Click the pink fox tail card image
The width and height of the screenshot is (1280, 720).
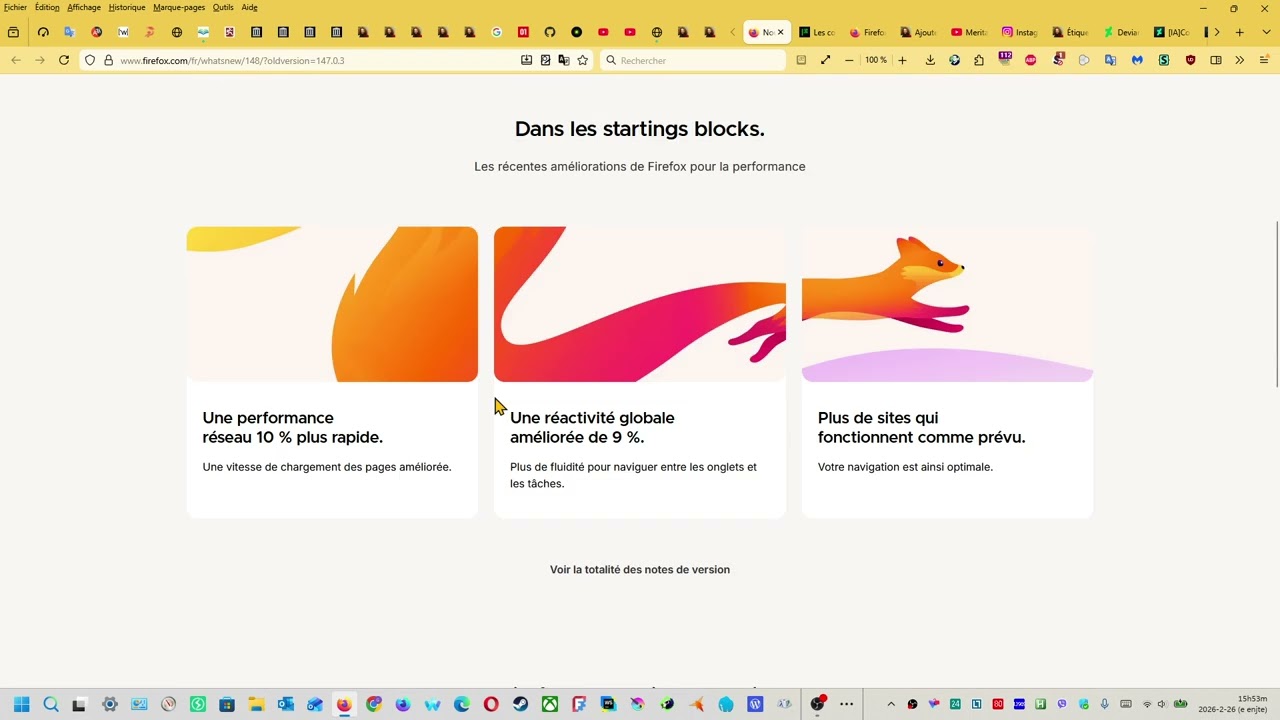click(640, 304)
